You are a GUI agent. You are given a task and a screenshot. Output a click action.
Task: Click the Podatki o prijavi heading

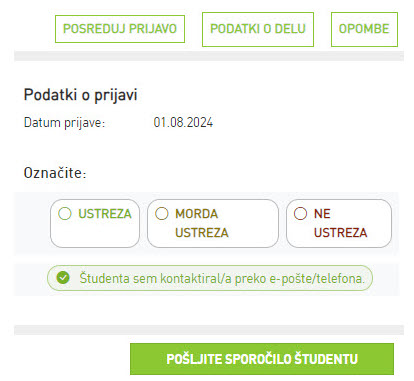[x=80, y=95]
